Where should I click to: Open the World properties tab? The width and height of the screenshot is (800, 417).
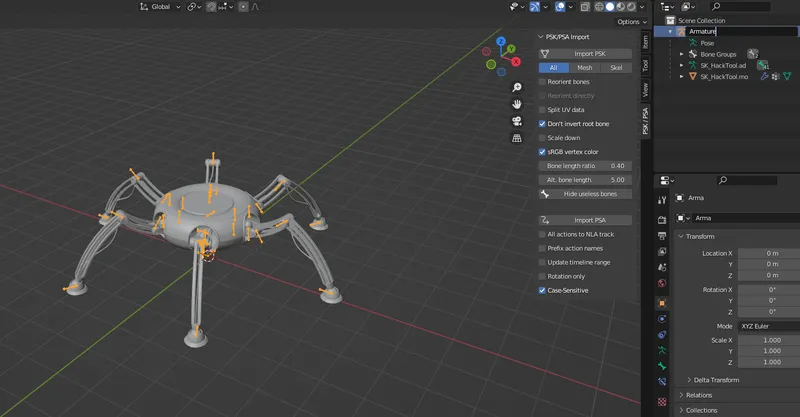coord(662,283)
